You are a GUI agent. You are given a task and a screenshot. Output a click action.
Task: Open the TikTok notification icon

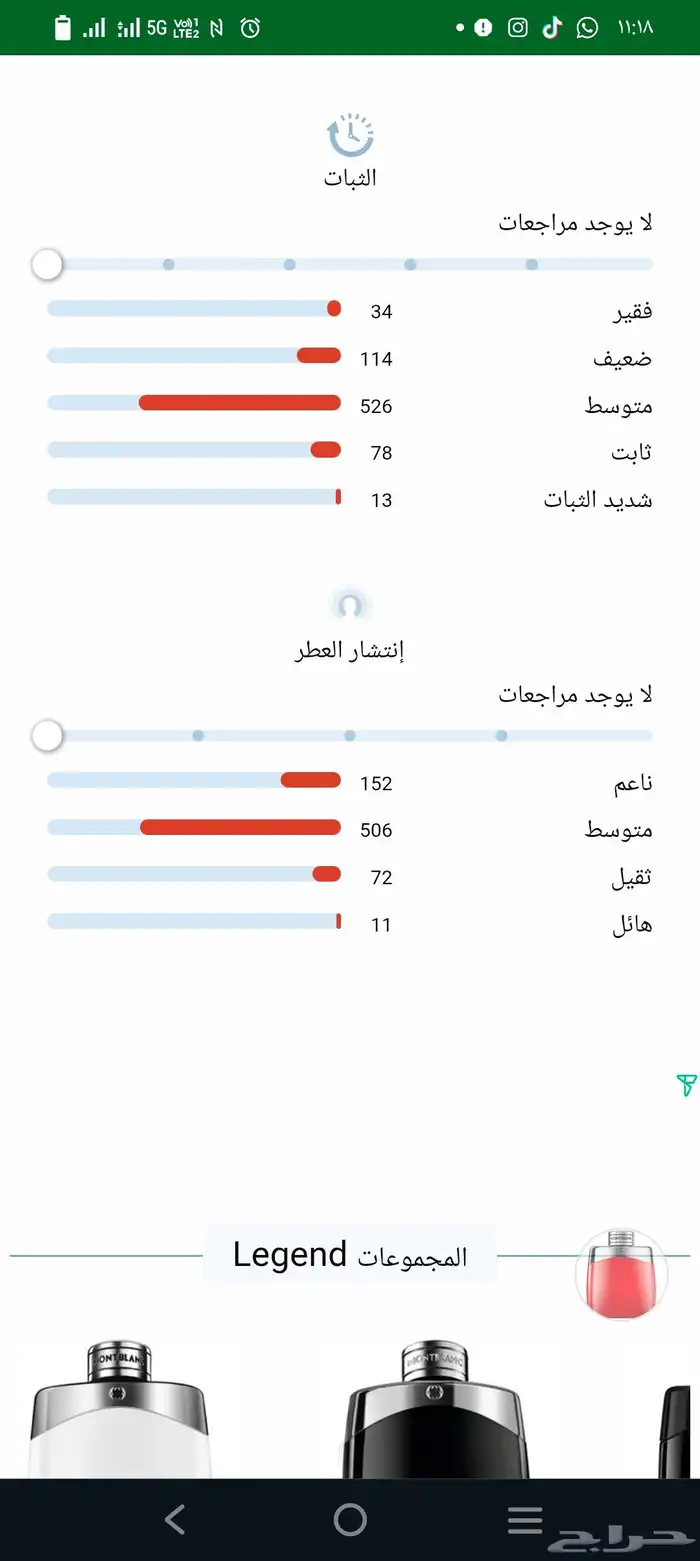[x=552, y=27]
